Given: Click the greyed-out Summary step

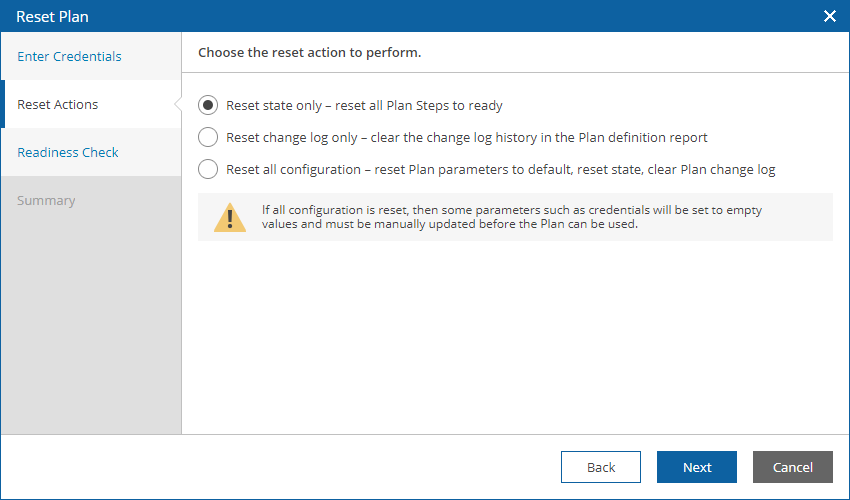Looking at the screenshot, I should (46, 201).
